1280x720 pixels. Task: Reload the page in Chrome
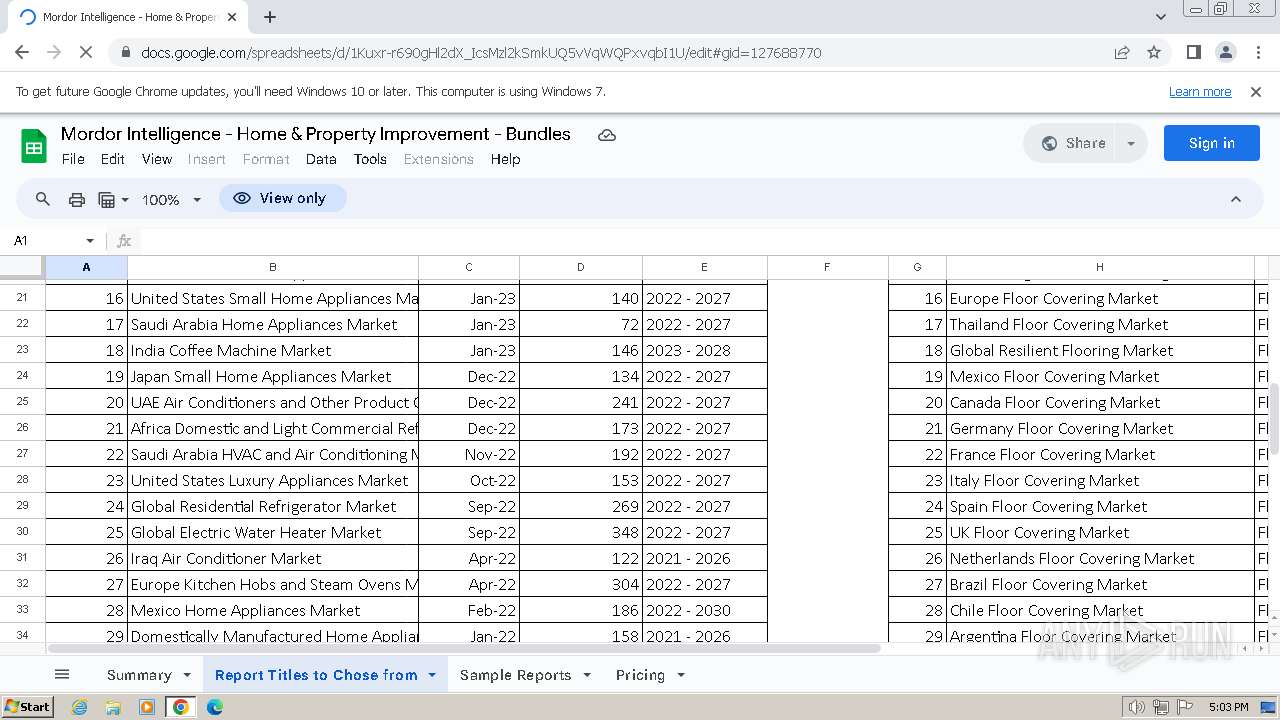pyautogui.click(x=86, y=52)
